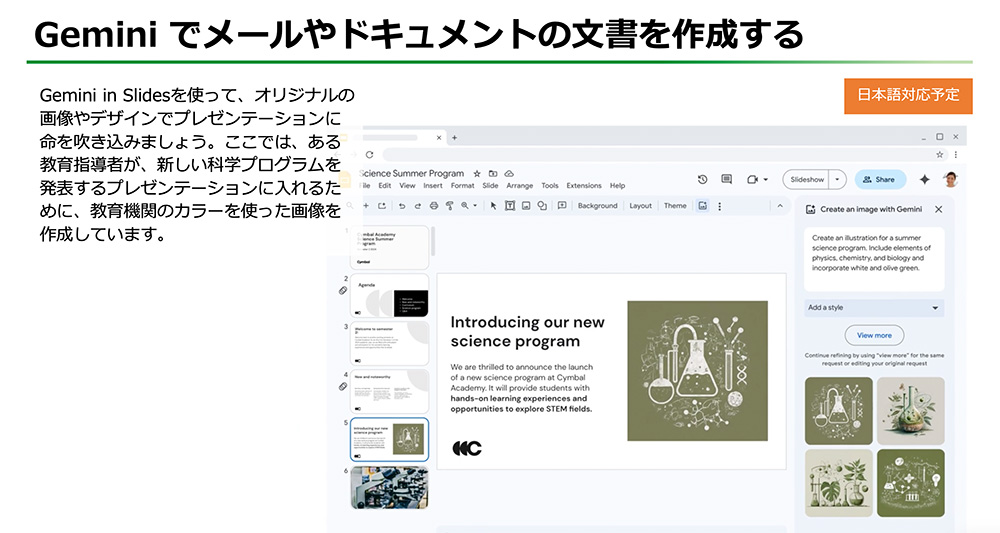Image resolution: width=1000 pixels, height=533 pixels.
Task: Check the cloud save status icon
Action: (509, 173)
